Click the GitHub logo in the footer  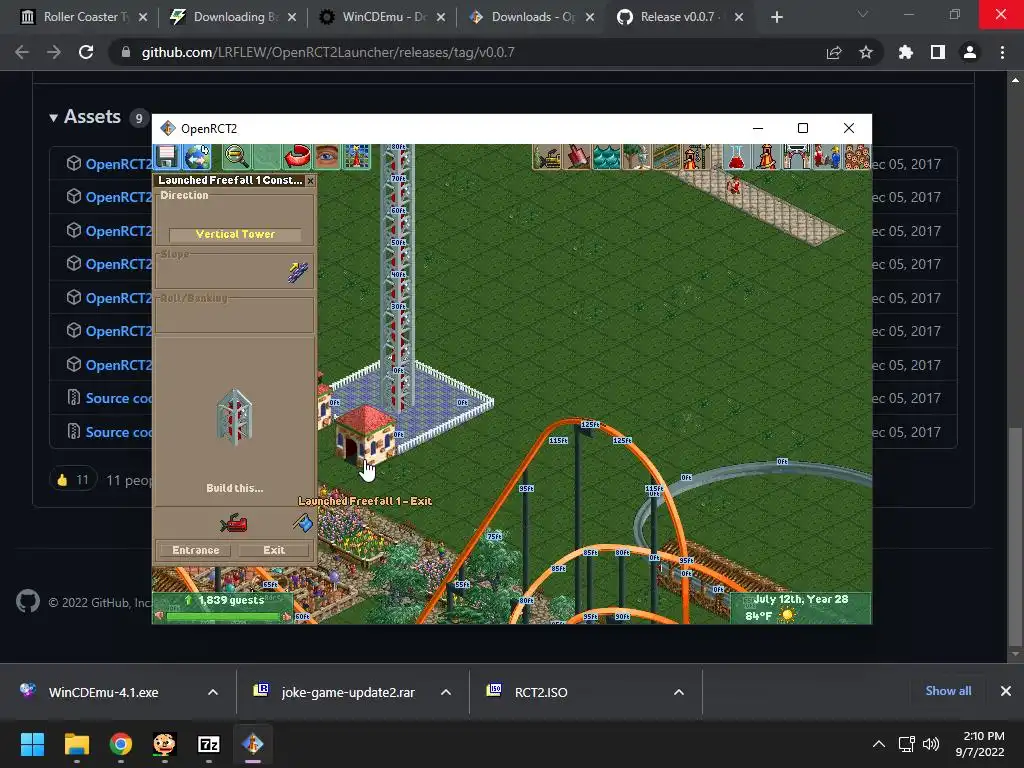pos(27,601)
